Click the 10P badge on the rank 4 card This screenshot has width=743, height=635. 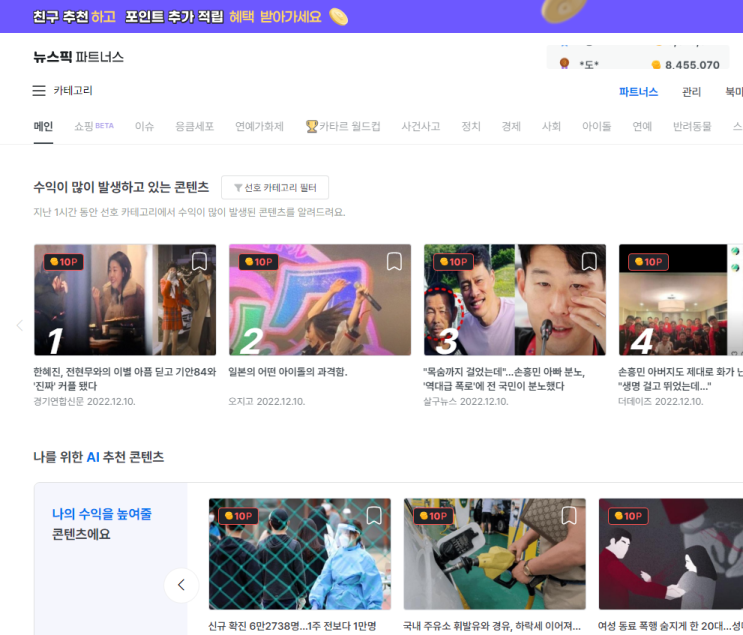click(648, 262)
